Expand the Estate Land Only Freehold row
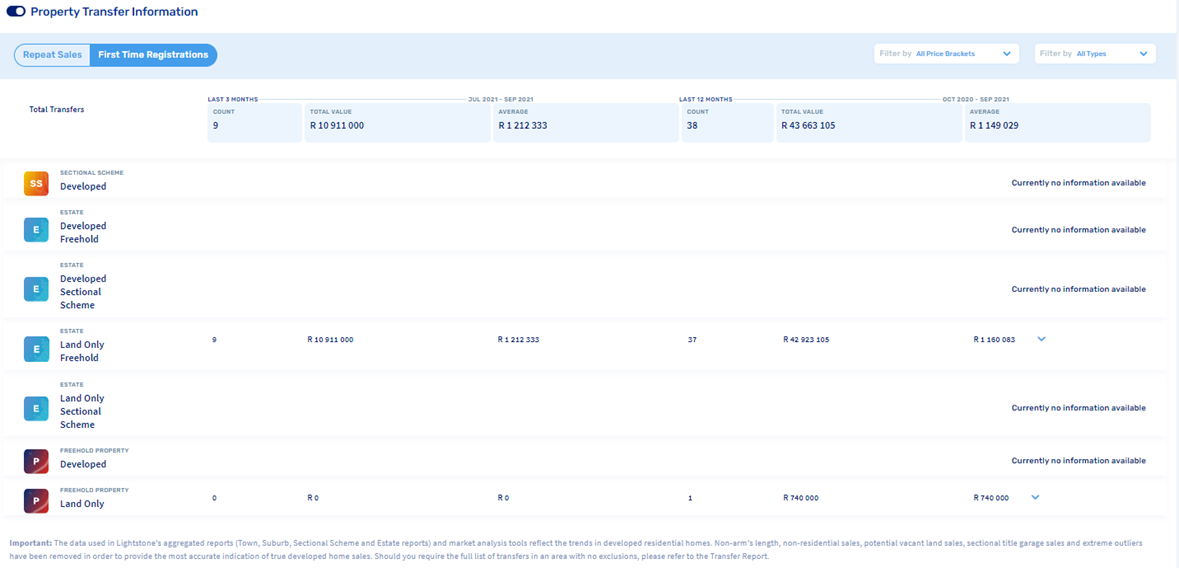The image size is (1179, 568). click(x=1041, y=339)
